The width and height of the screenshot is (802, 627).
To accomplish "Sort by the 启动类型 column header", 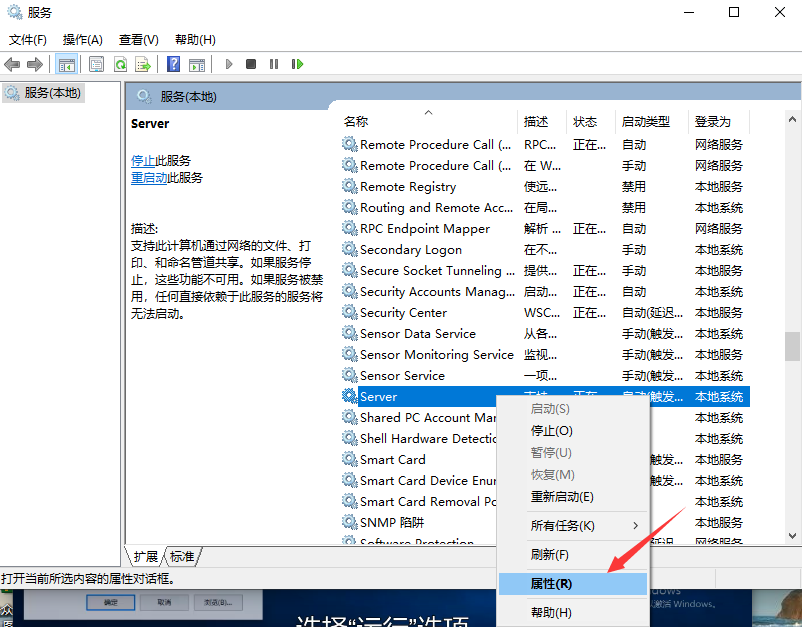I will pyautogui.click(x=645, y=121).
